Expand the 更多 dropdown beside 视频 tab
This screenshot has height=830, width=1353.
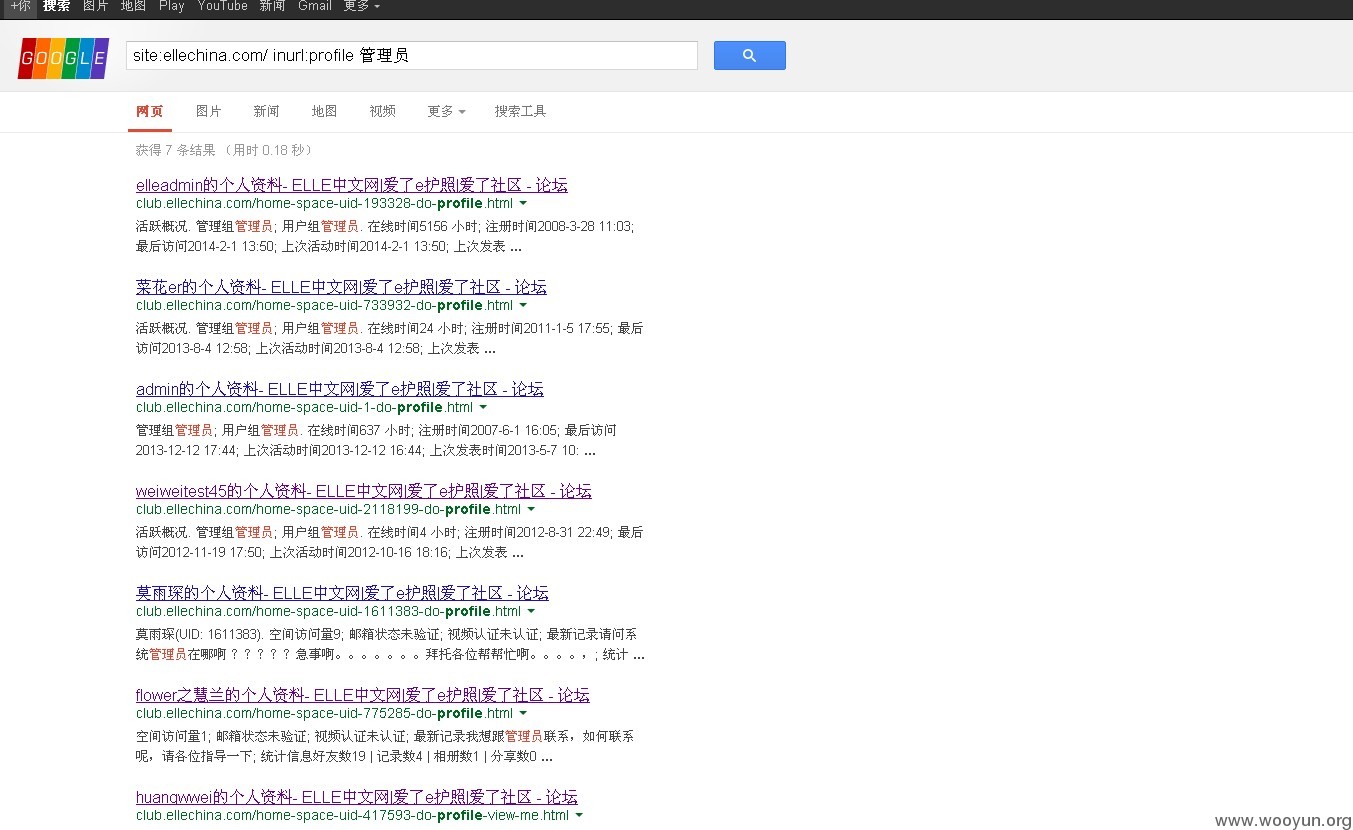coord(446,111)
